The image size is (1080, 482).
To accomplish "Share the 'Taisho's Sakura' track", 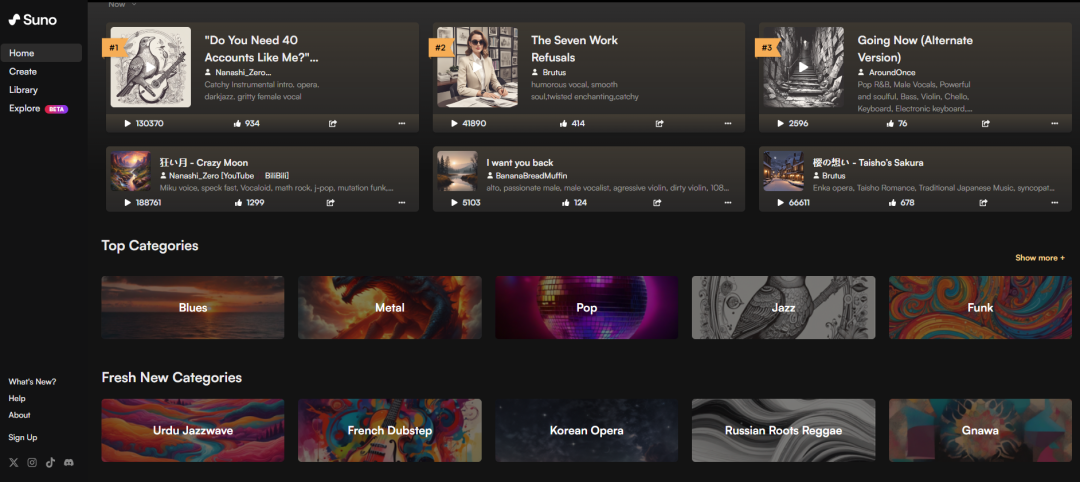I will coord(984,203).
